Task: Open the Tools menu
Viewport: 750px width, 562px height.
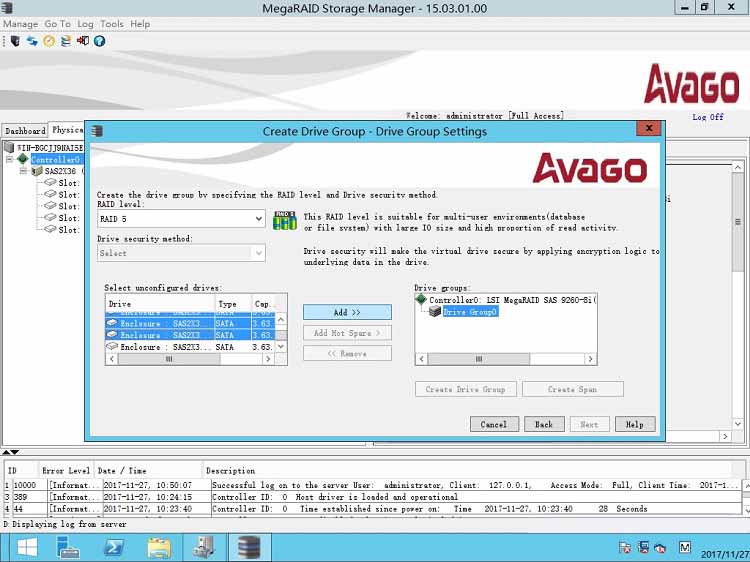Action: pyautogui.click(x=111, y=24)
